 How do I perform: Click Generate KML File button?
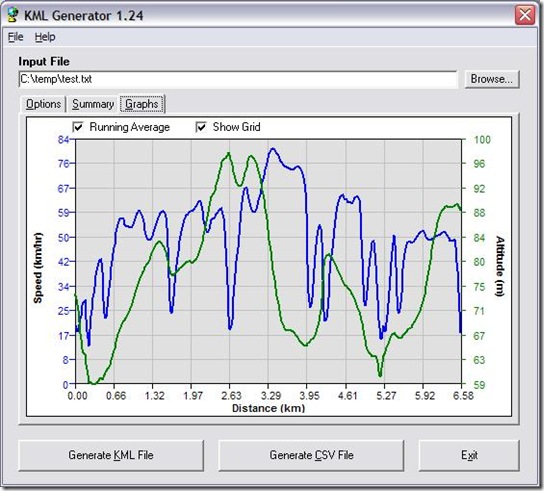[111, 455]
